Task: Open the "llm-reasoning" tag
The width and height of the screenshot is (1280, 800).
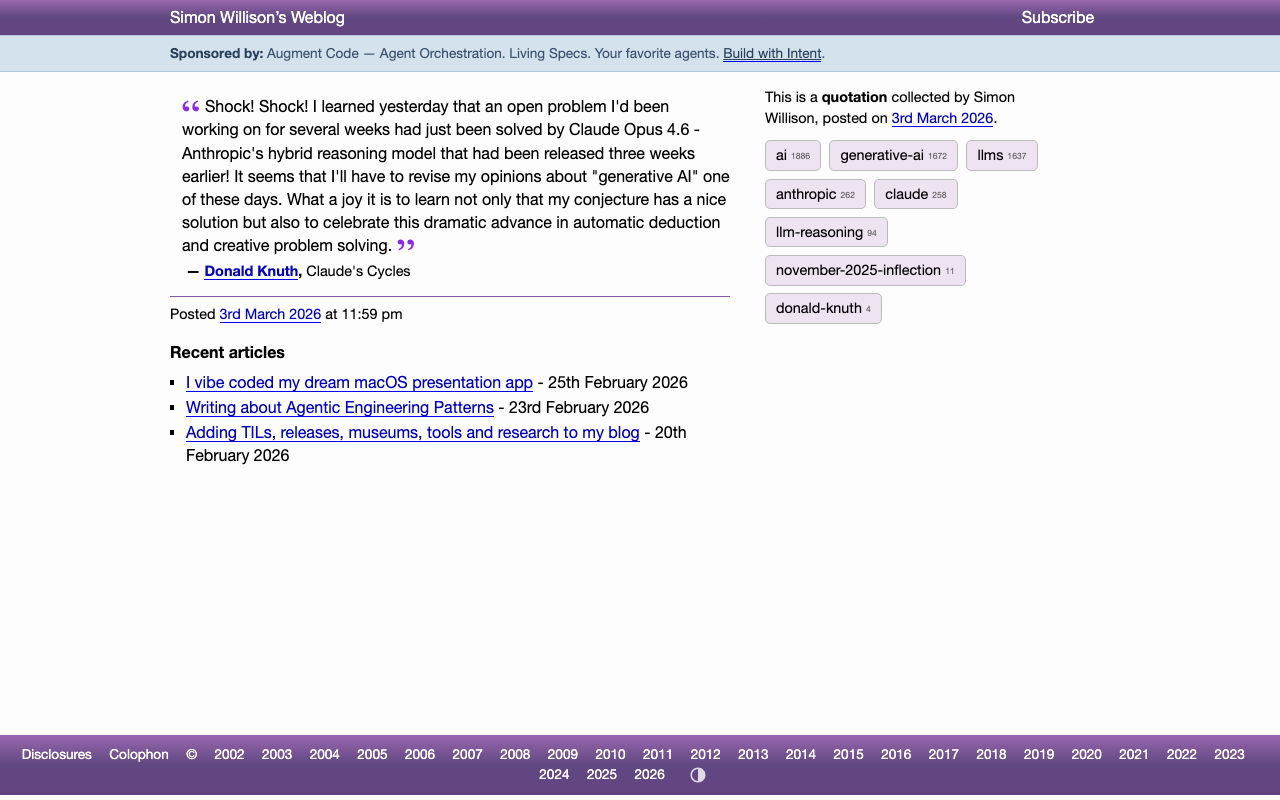Action: tap(826, 232)
